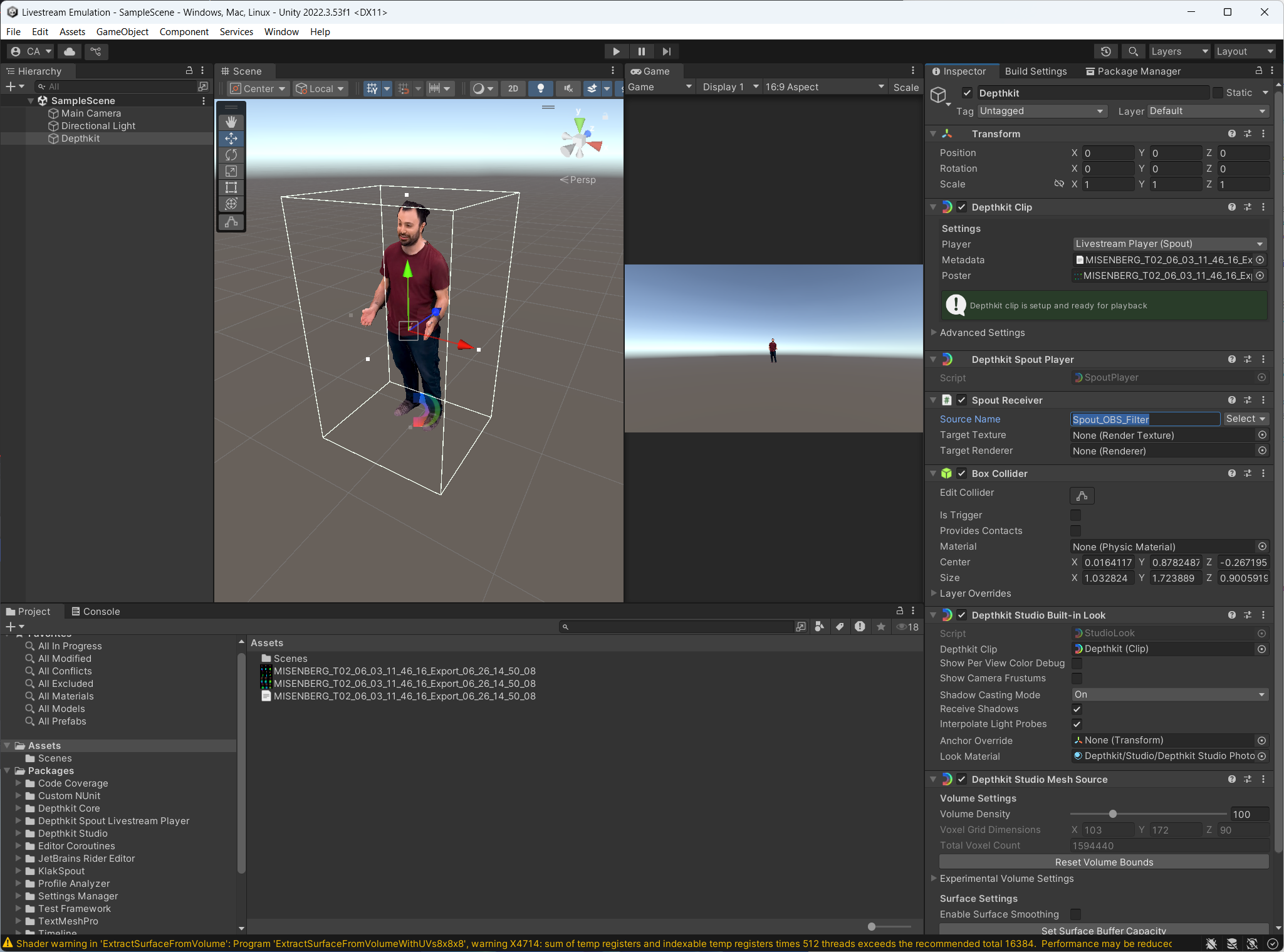Expand Advanced Settings section
This screenshot has height=952, width=1284.
tap(982, 333)
